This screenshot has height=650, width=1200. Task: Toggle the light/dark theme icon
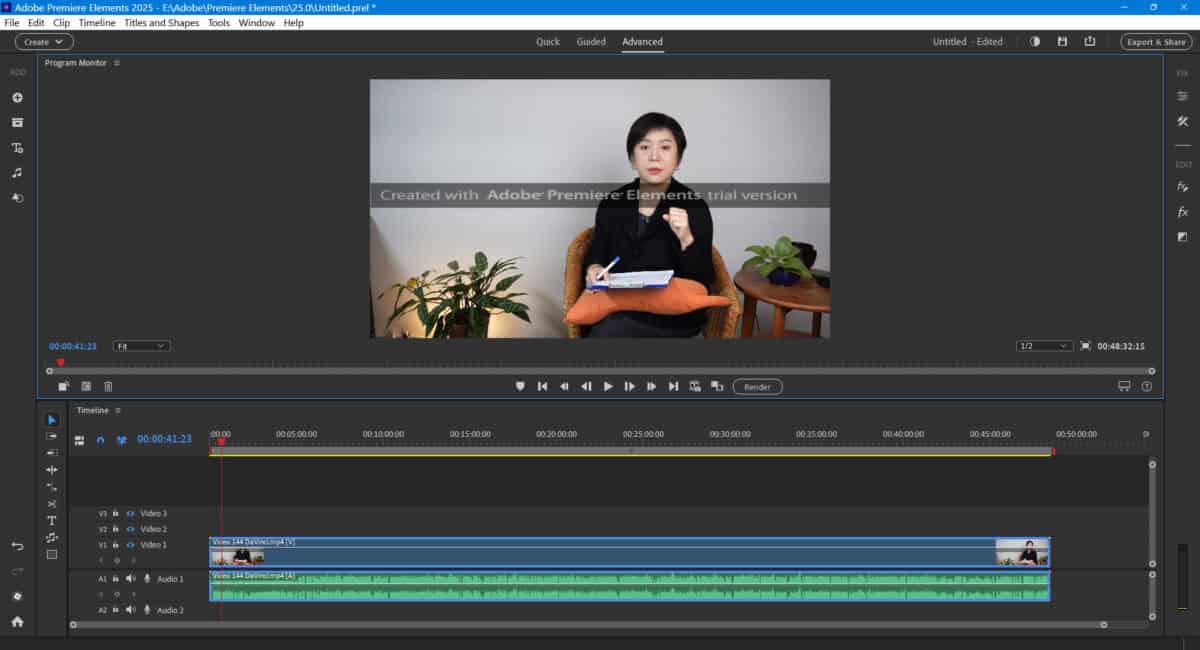click(x=1035, y=42)
